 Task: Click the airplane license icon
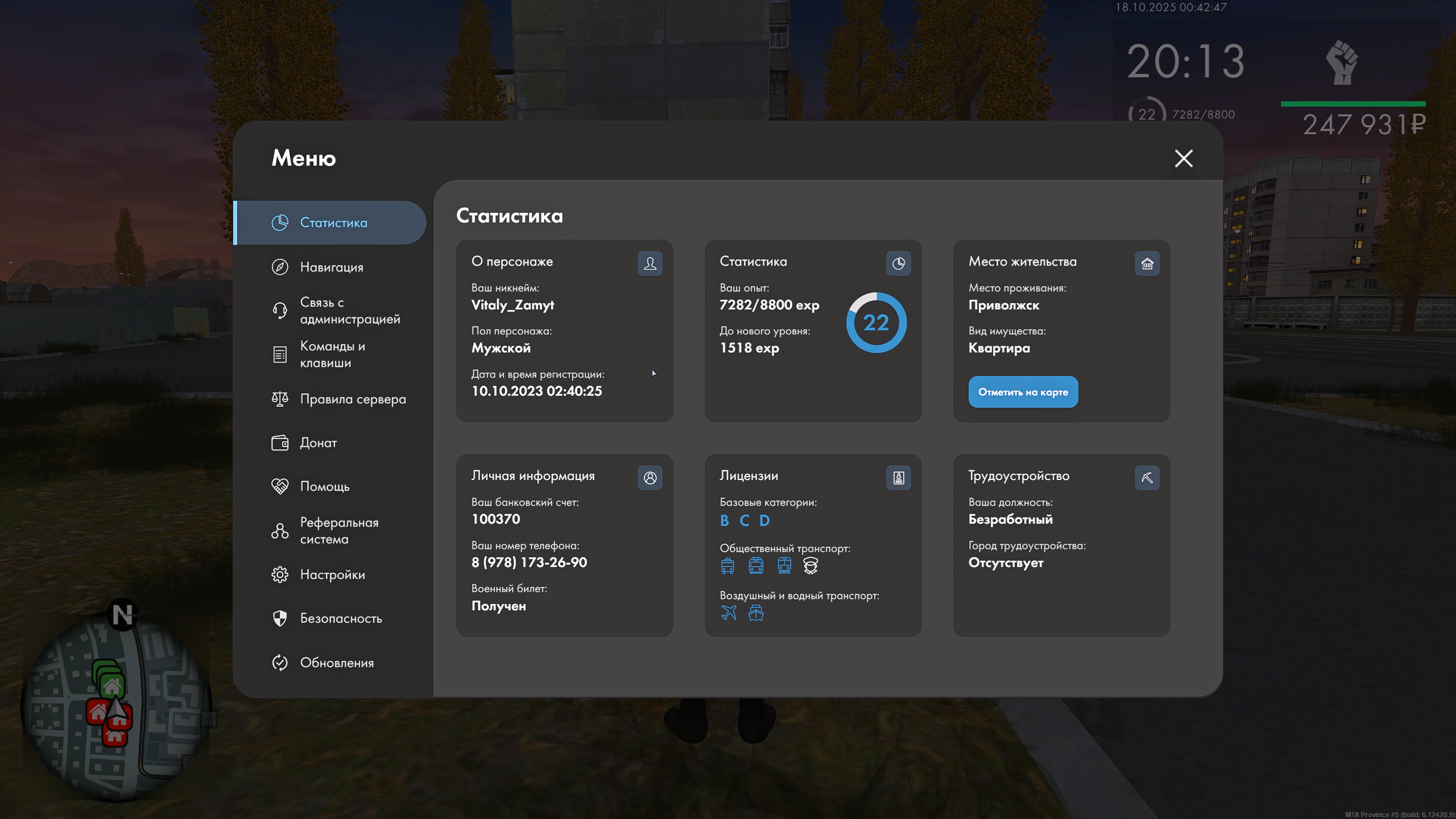[x=729, y=613]
